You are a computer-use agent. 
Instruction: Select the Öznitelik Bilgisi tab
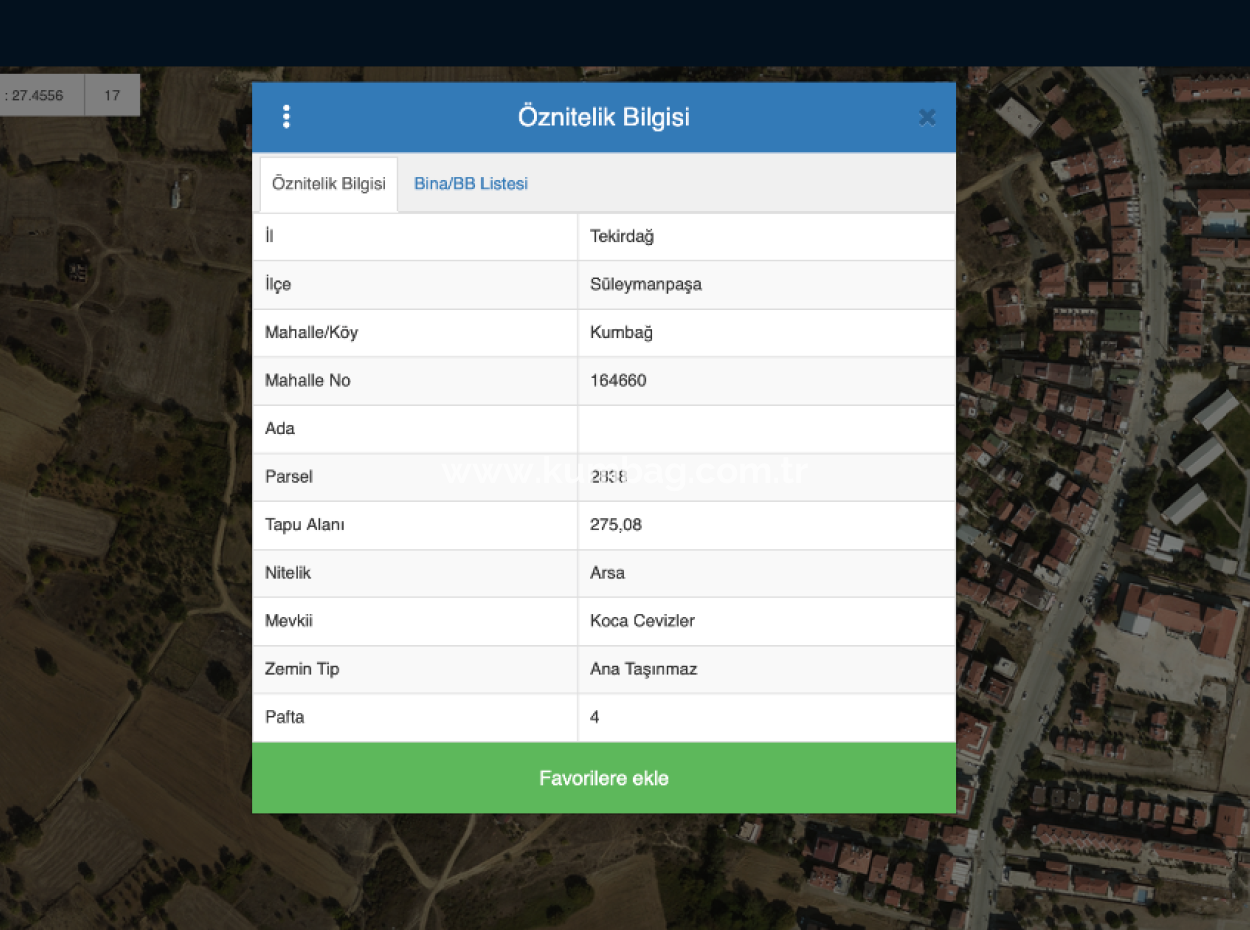[x=329, y=184]
